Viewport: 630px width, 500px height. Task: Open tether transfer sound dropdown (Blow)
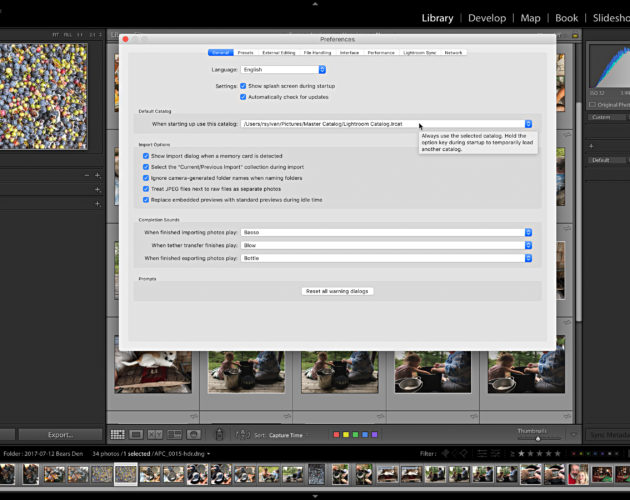point(387,245)
